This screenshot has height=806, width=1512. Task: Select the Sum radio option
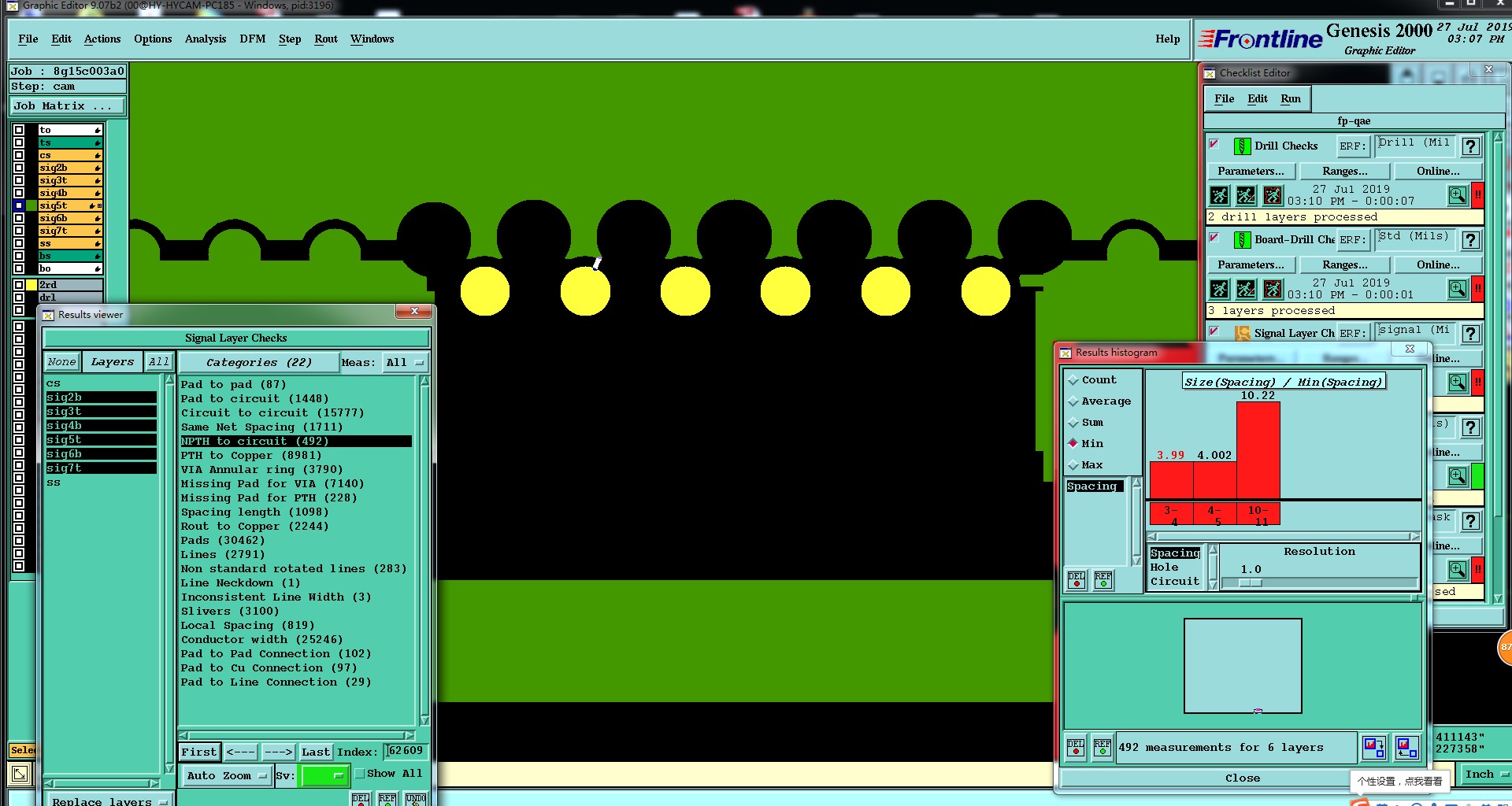pyautogui.click(x=1073, y=423)
